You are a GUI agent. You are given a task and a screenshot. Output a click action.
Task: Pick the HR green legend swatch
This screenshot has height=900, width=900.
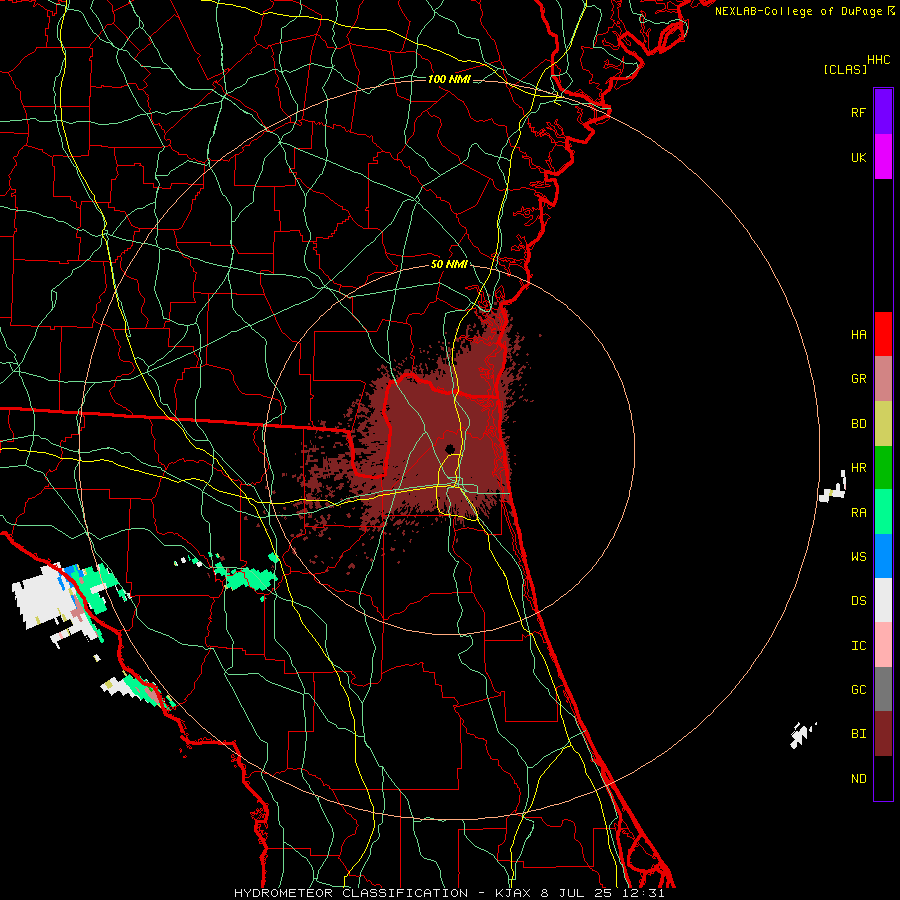(x=883, y=468)
